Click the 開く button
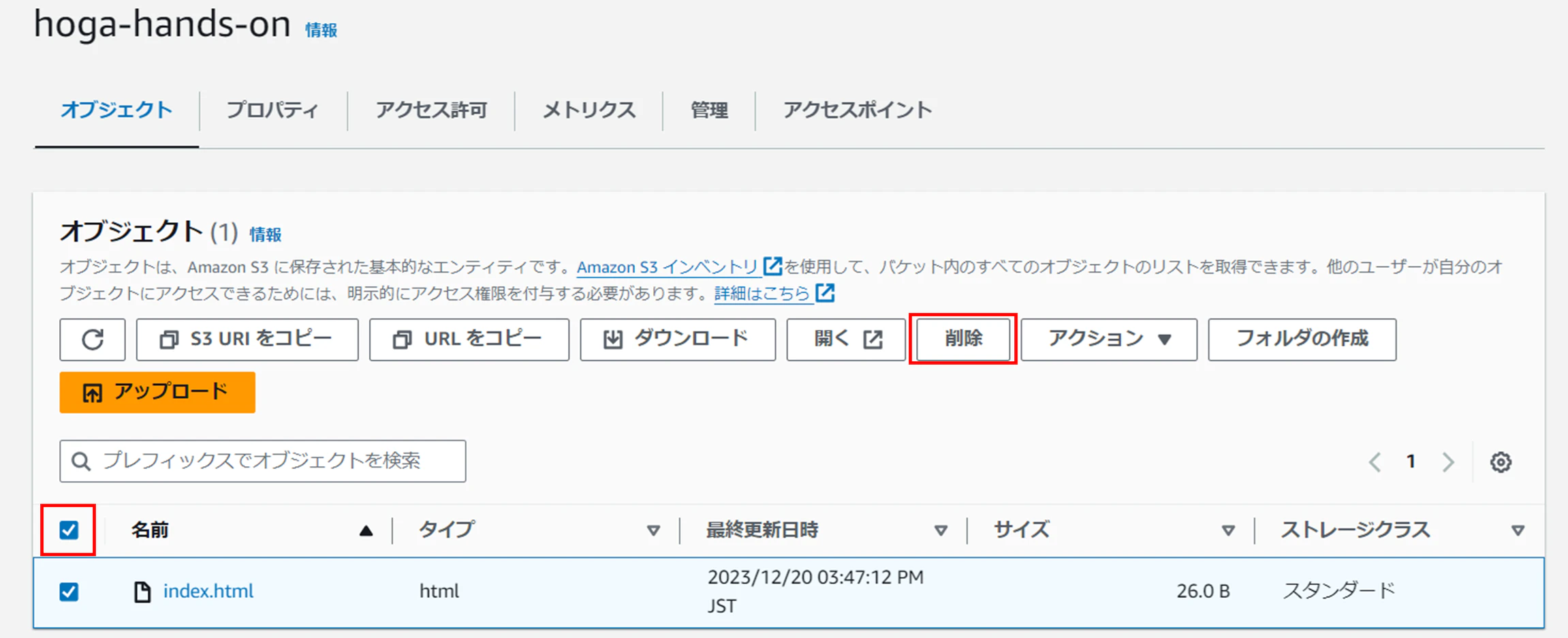The height and width of the screenshot is (638, 1568). 846,339
